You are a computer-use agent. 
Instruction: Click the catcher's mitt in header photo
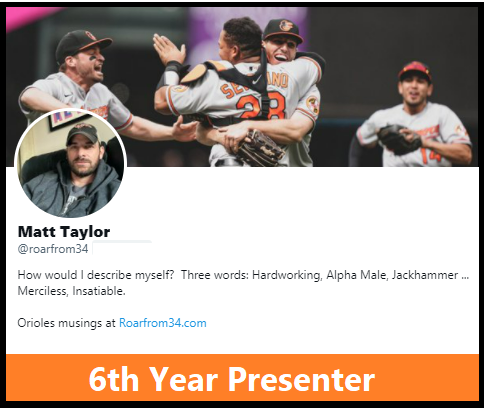coord(260,148)
